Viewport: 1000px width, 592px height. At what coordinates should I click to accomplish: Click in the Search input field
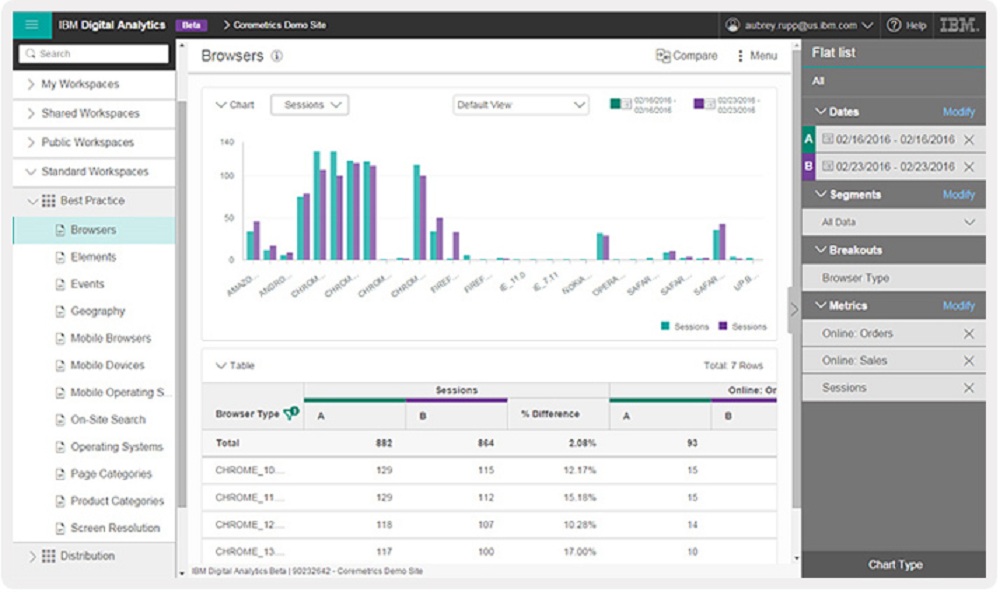tap(94, 54)
